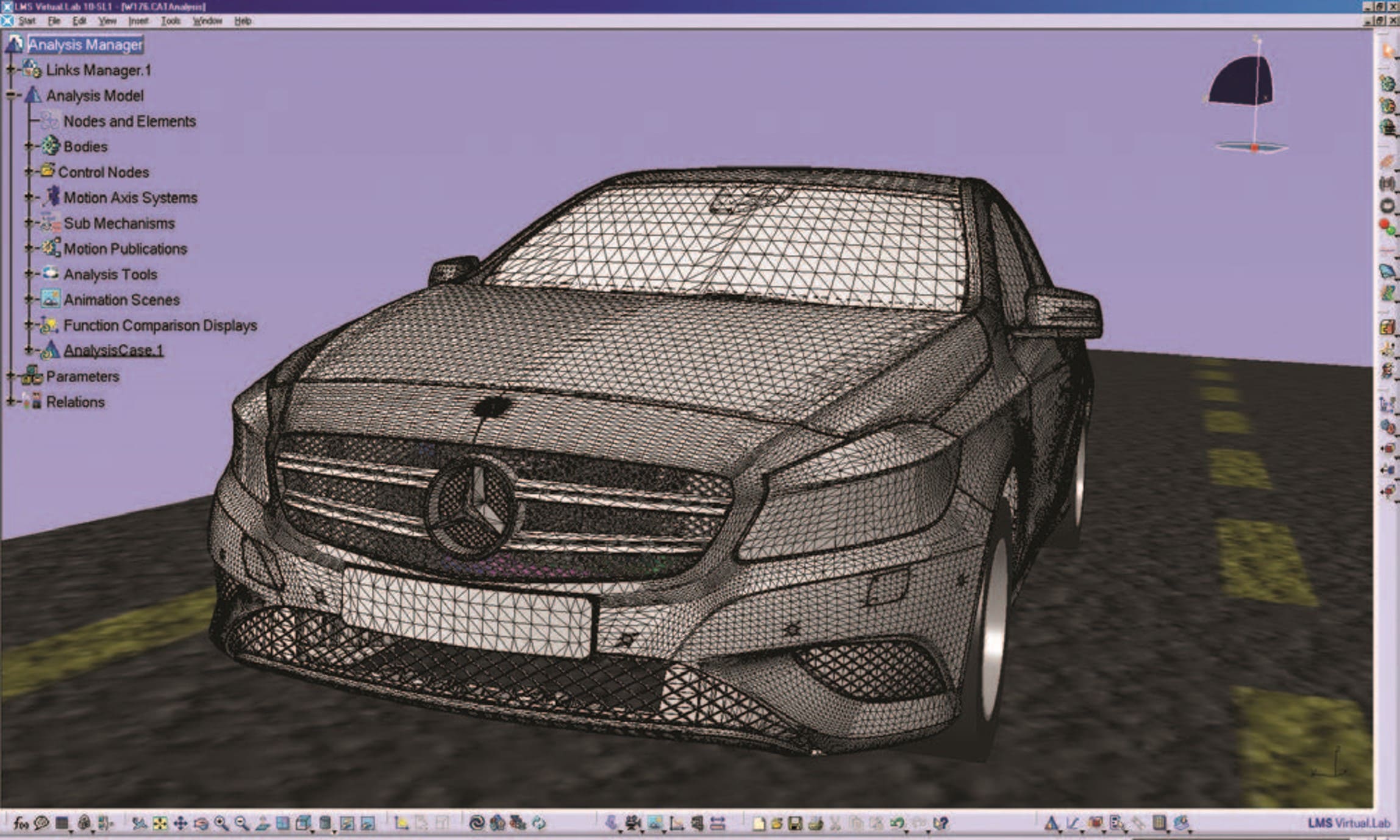The image size is (1400, 840).
Task: Open the dark grey square icon dropdown arrow
Action: (x=71, y=832)
